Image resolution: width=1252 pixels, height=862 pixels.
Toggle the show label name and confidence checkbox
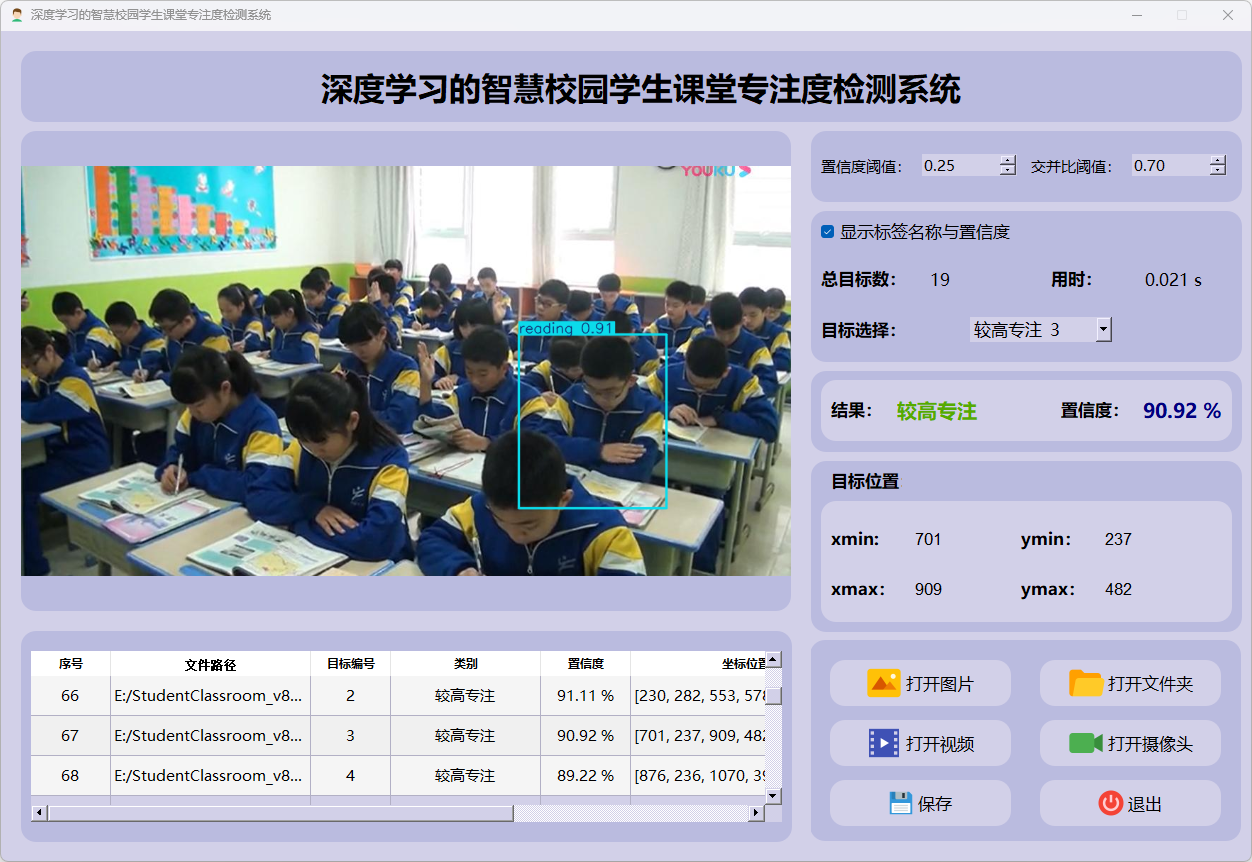click(828, 232)
